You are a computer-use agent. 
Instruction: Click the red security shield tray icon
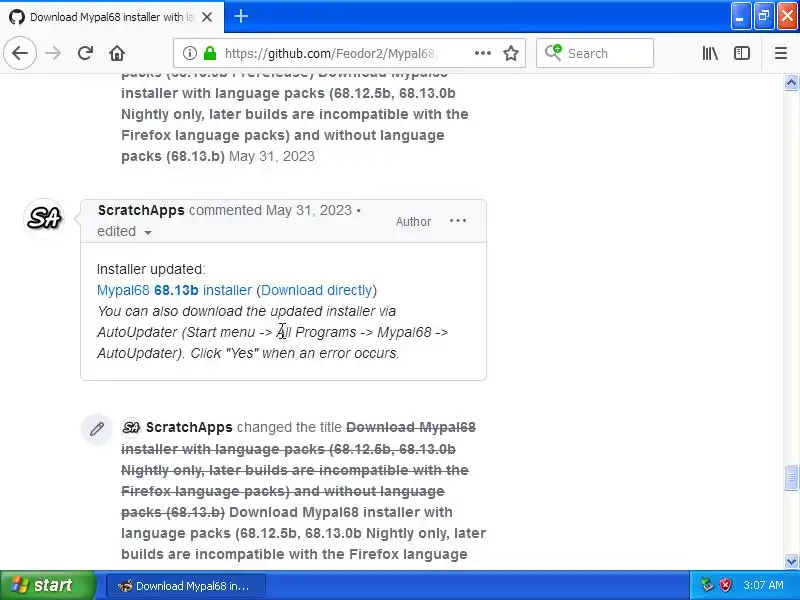725,585
